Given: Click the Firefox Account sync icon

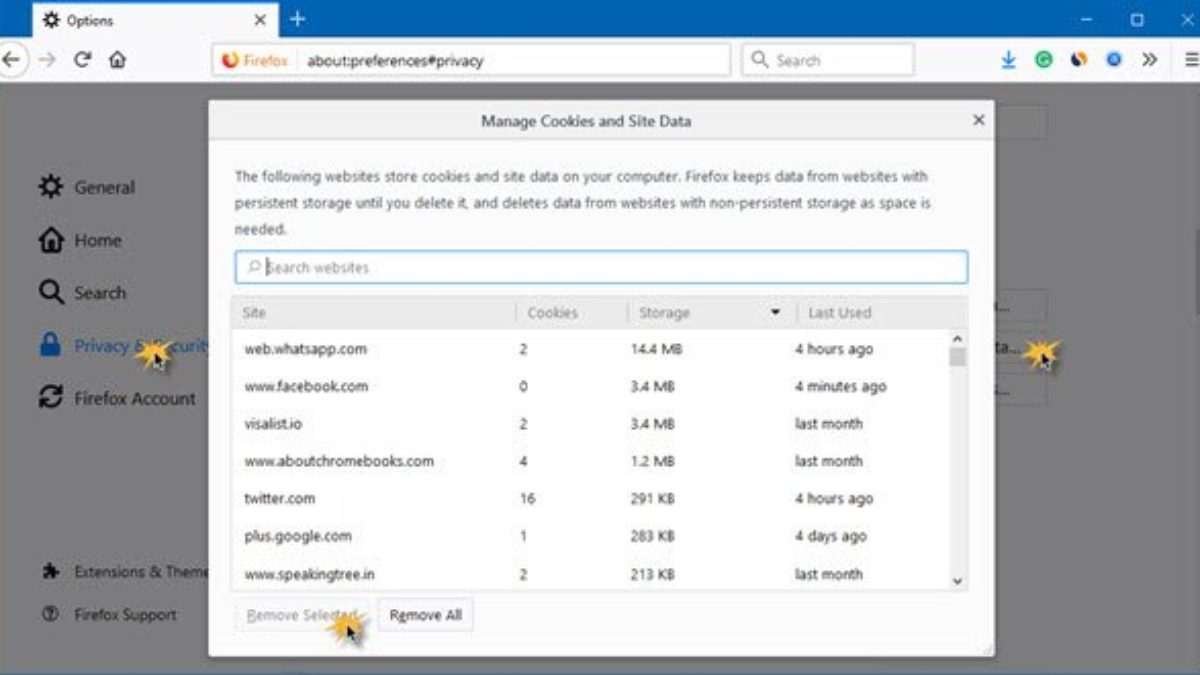Looking at the screenshot, I should 50,398.
